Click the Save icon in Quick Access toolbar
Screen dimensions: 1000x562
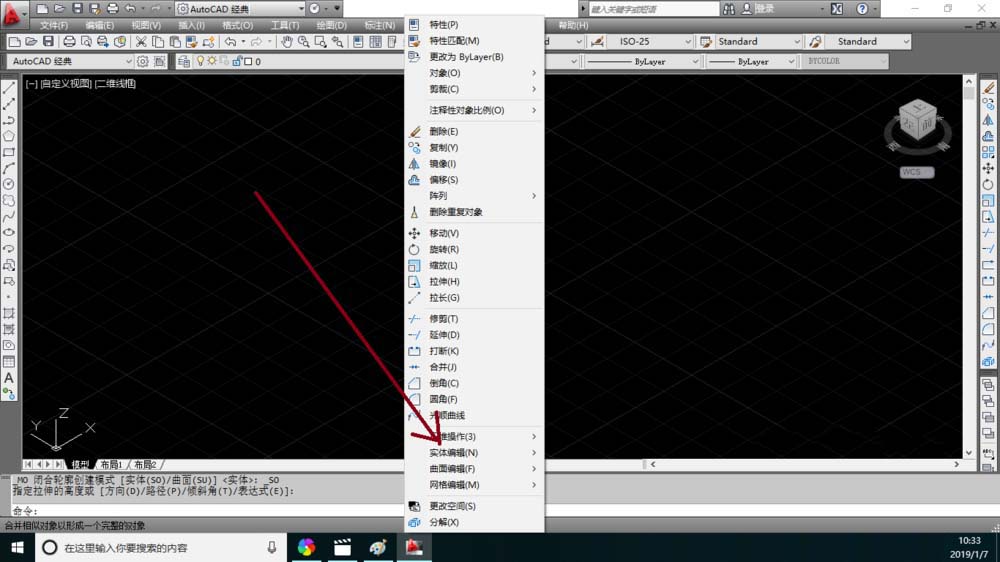click(x=77, y=9)
